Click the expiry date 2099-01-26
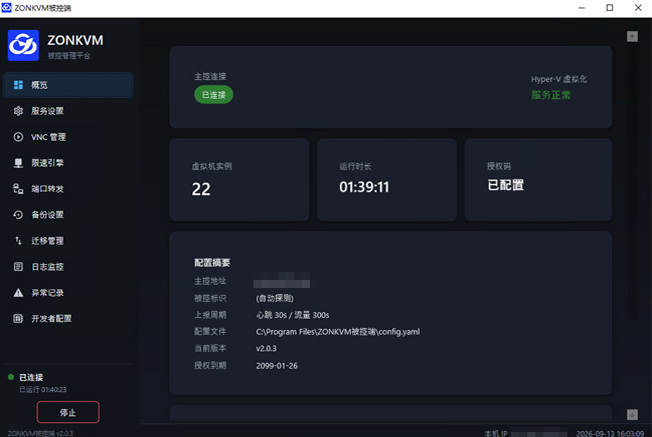 [277, 366]
